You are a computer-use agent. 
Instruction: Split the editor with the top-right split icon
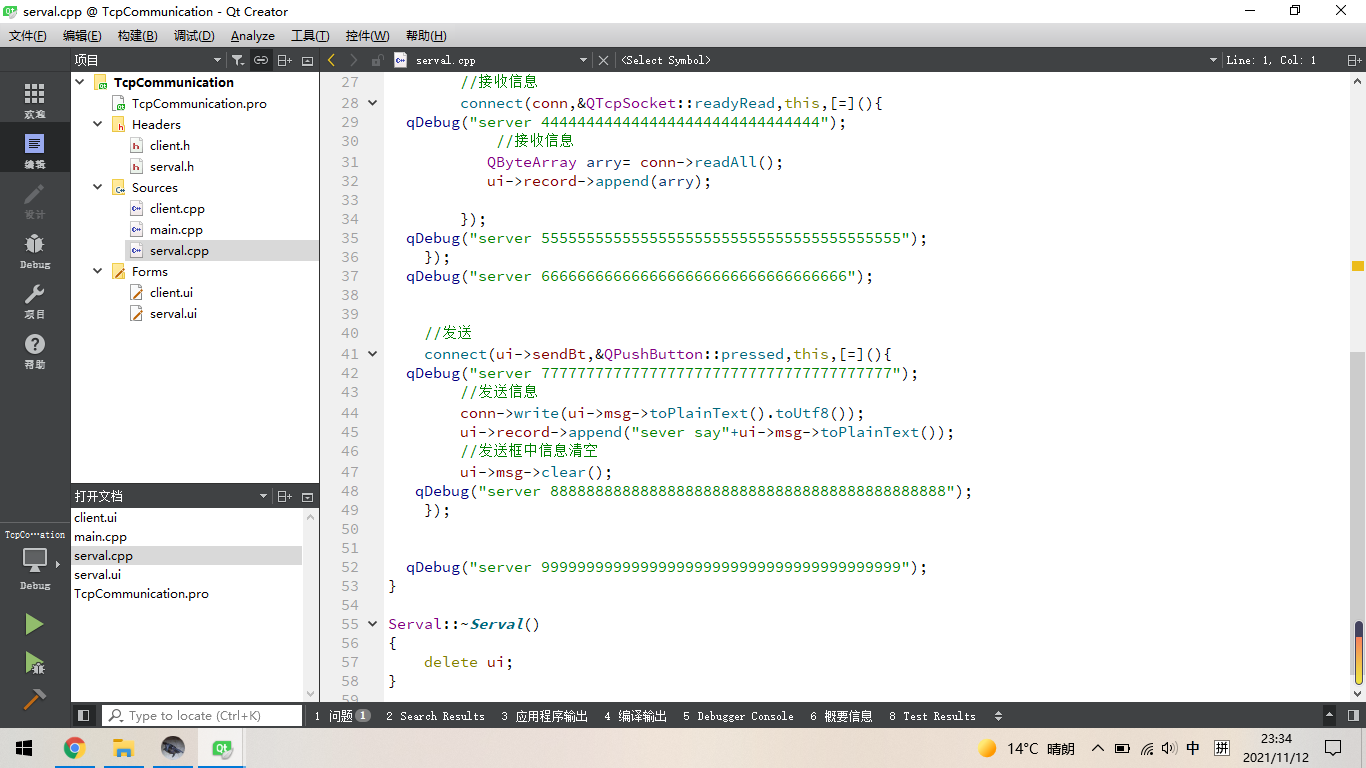pos(1354,60)
